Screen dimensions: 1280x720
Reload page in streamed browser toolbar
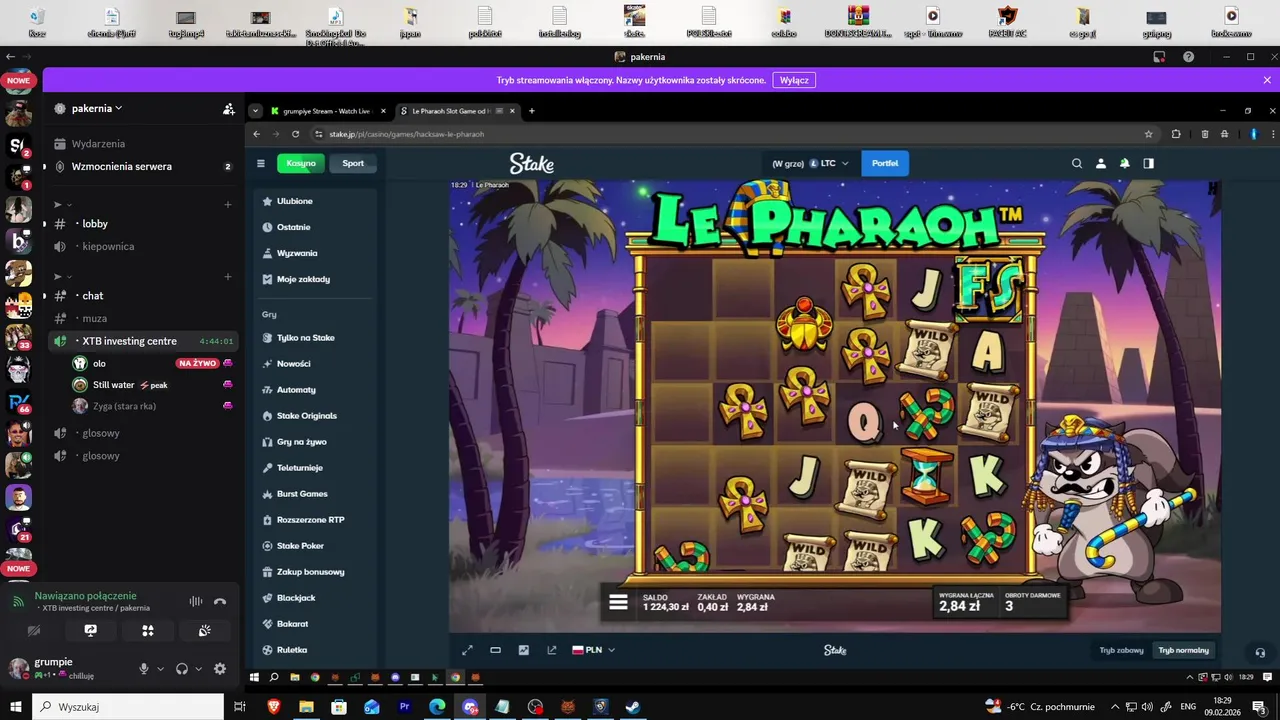click(295, 134)
